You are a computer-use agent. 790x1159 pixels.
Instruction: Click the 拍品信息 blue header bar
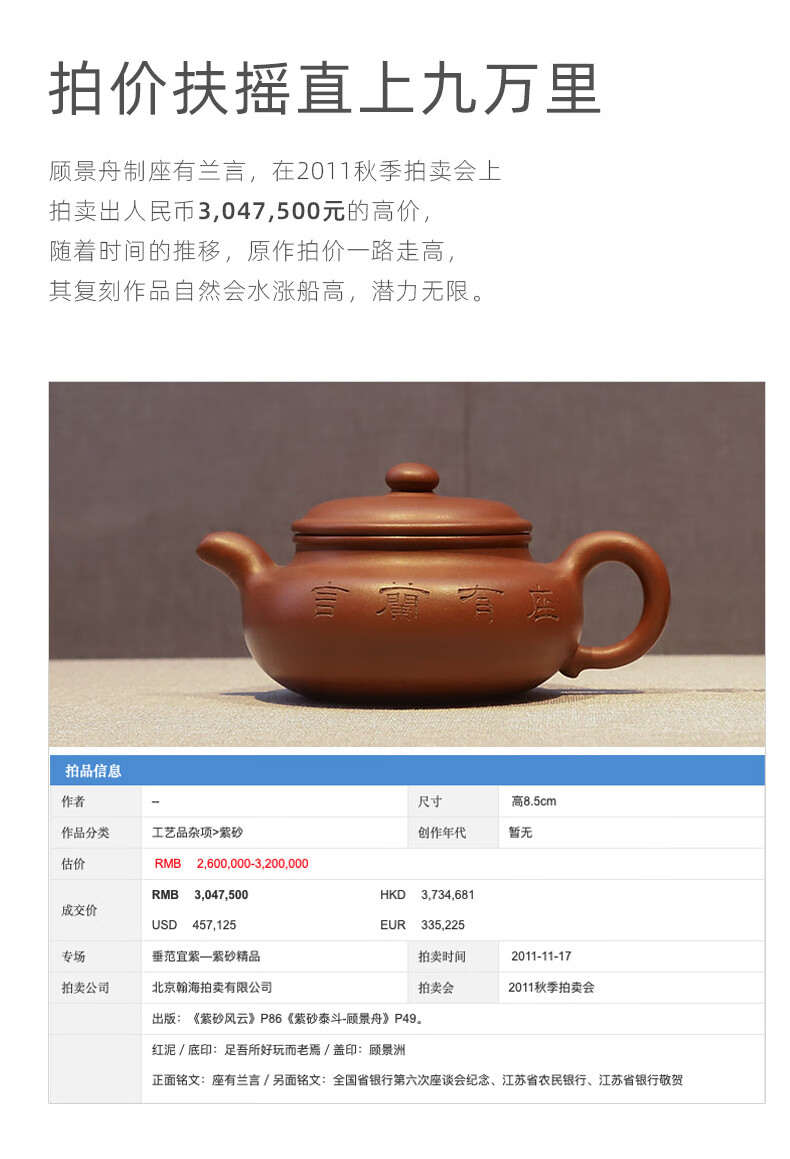click(406, 770)
